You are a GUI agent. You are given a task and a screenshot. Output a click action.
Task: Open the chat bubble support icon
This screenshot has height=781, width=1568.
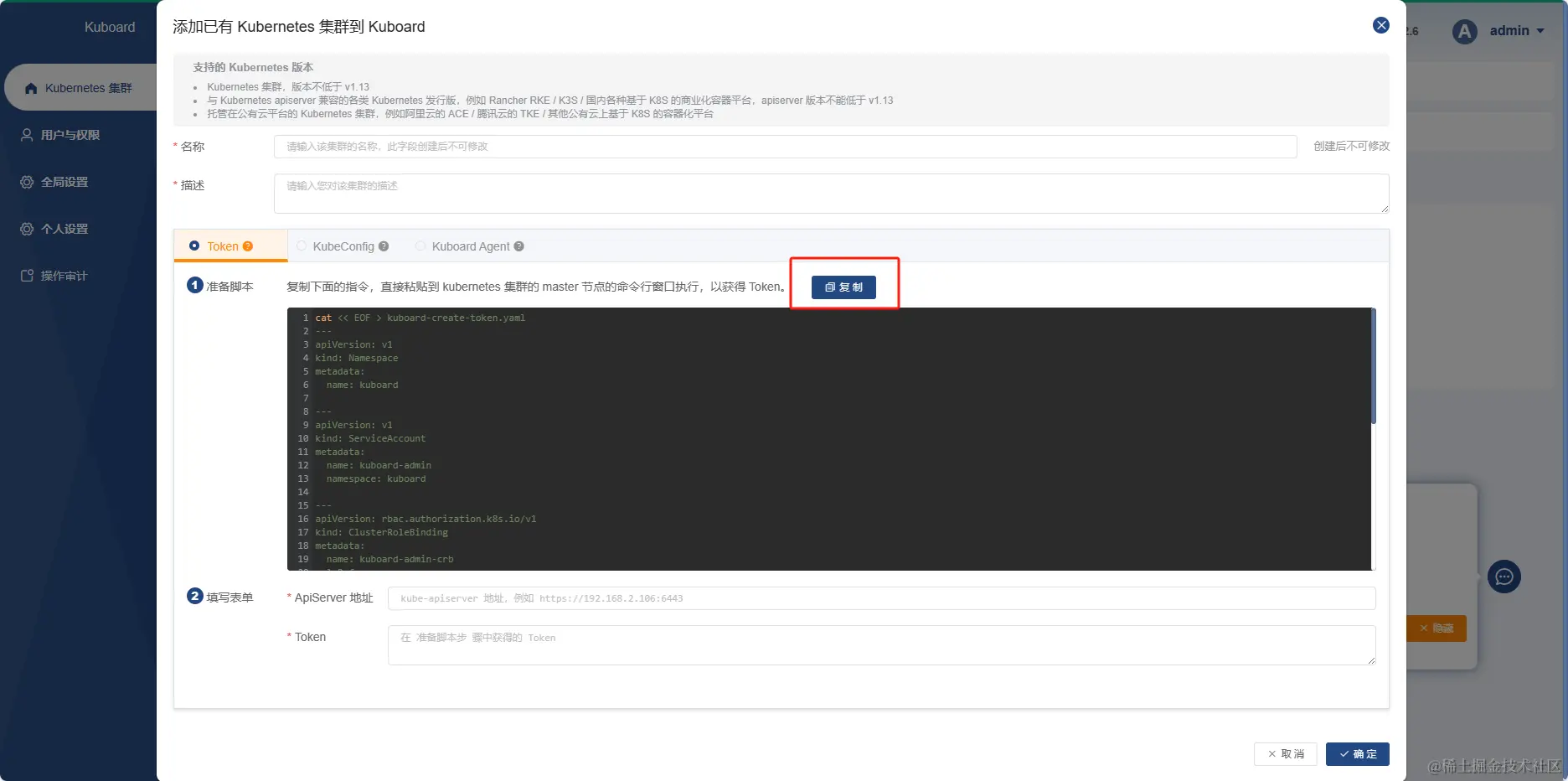[1504, 577]
